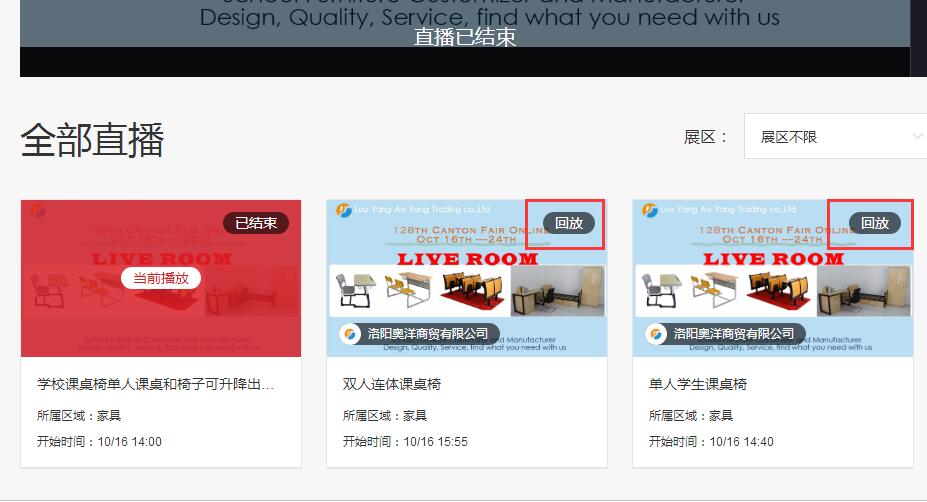This screenshot has width=927, height=502.
Task: Click the 回放 badge on 双人连体课桌椅 card
Action: [x=568, y=223]
